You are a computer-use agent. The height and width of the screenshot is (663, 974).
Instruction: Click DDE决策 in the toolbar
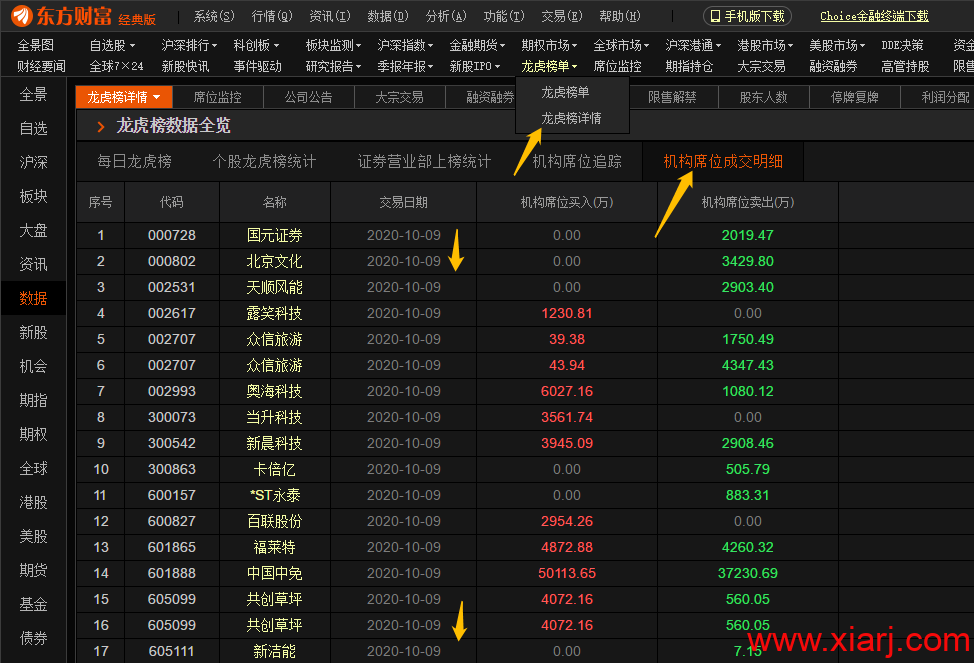click(903, 45)
